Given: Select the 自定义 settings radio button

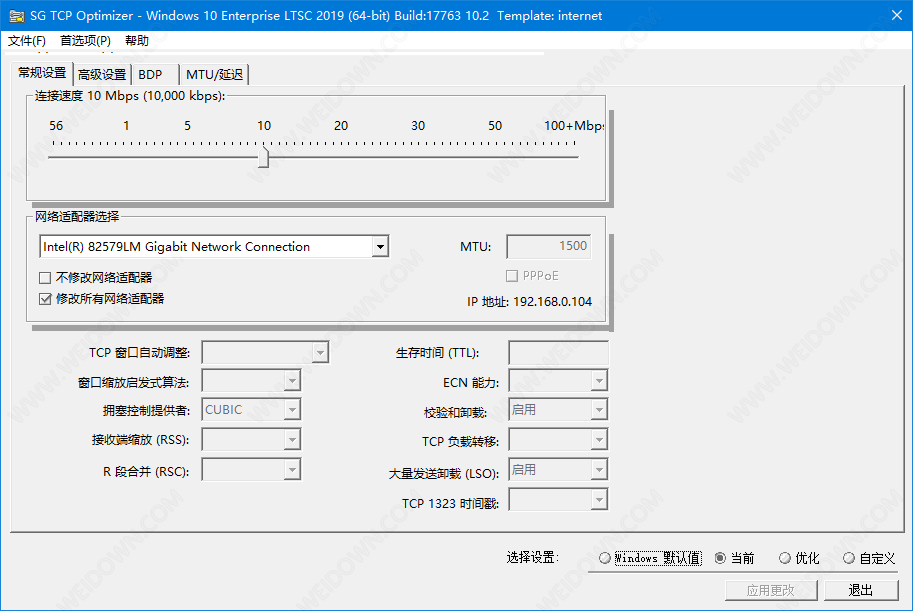Looking at the screenshot, I should tap(849, 558).
